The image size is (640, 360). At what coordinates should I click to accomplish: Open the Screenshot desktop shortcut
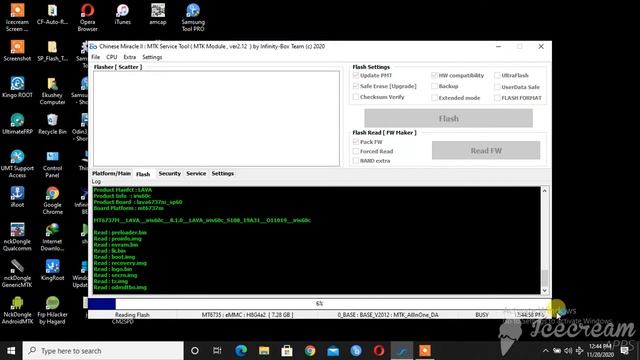tap(17, 51)
